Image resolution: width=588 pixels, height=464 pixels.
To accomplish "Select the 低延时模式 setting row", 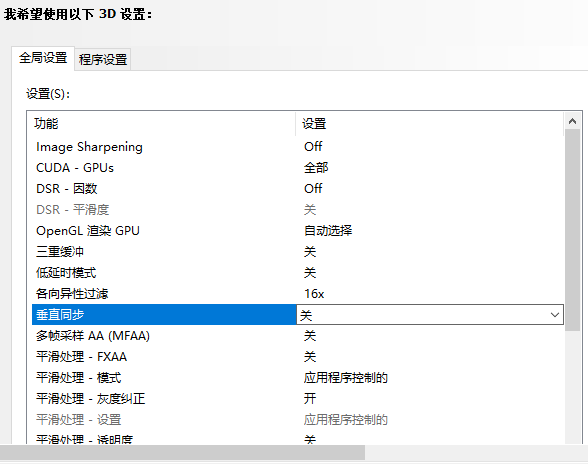I will [x=298, y=273].
